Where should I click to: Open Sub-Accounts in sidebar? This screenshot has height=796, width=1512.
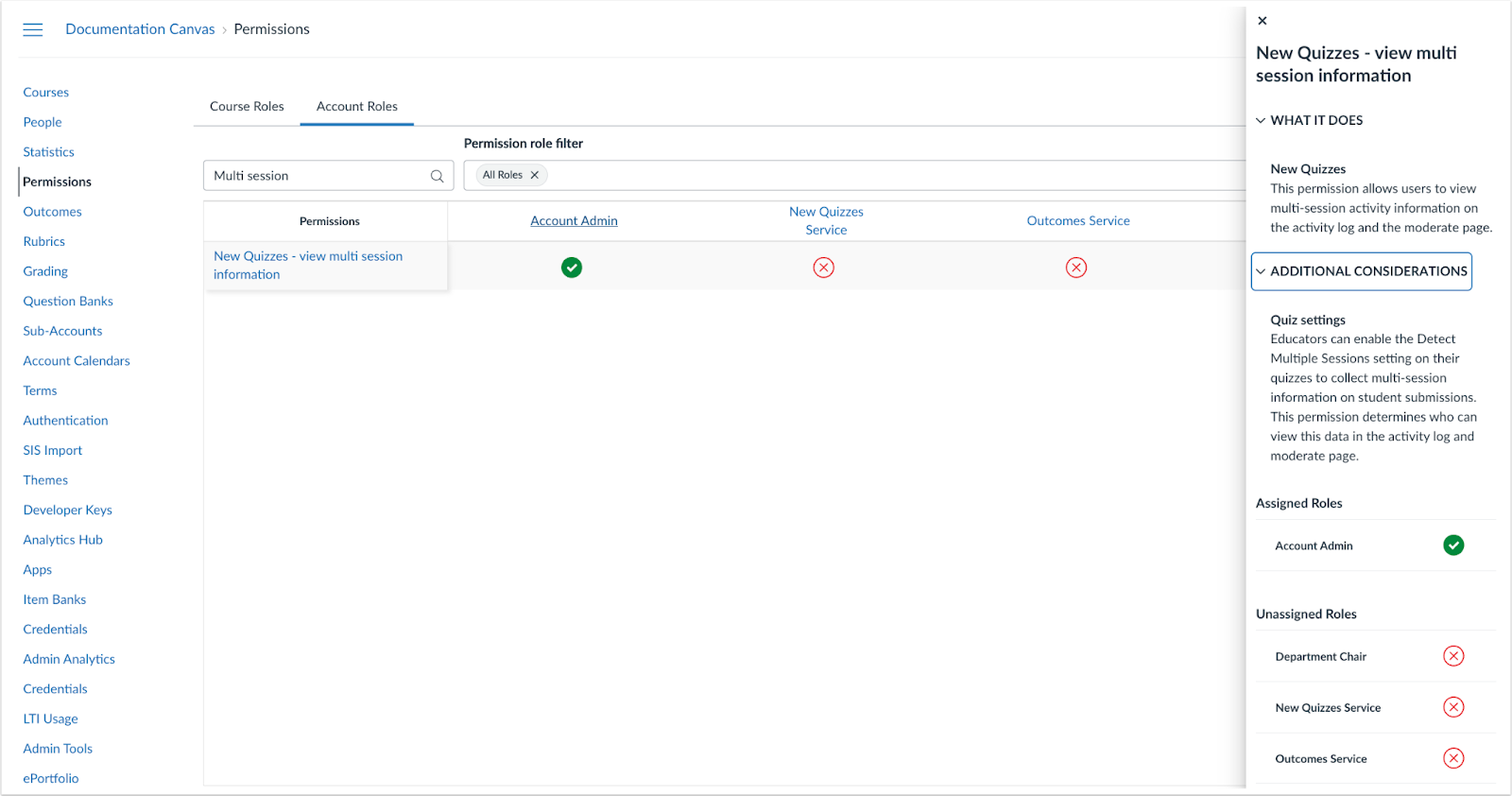tap(62, 331)
